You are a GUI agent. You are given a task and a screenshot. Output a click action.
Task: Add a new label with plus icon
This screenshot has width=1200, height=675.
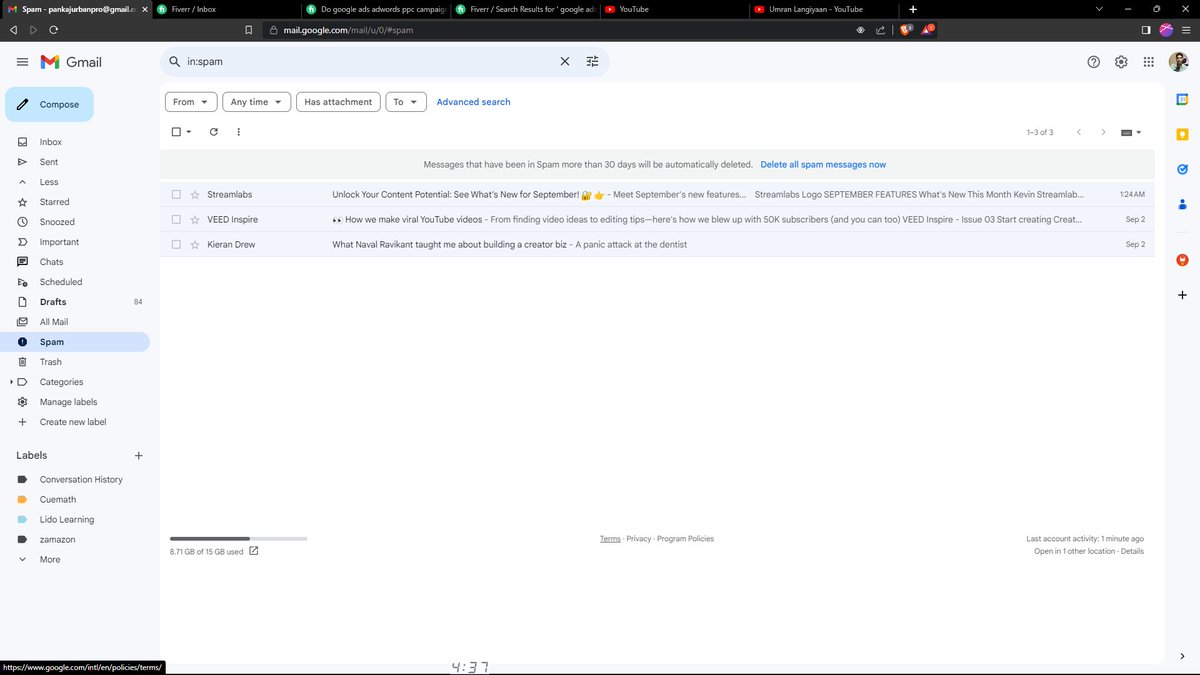138,456
